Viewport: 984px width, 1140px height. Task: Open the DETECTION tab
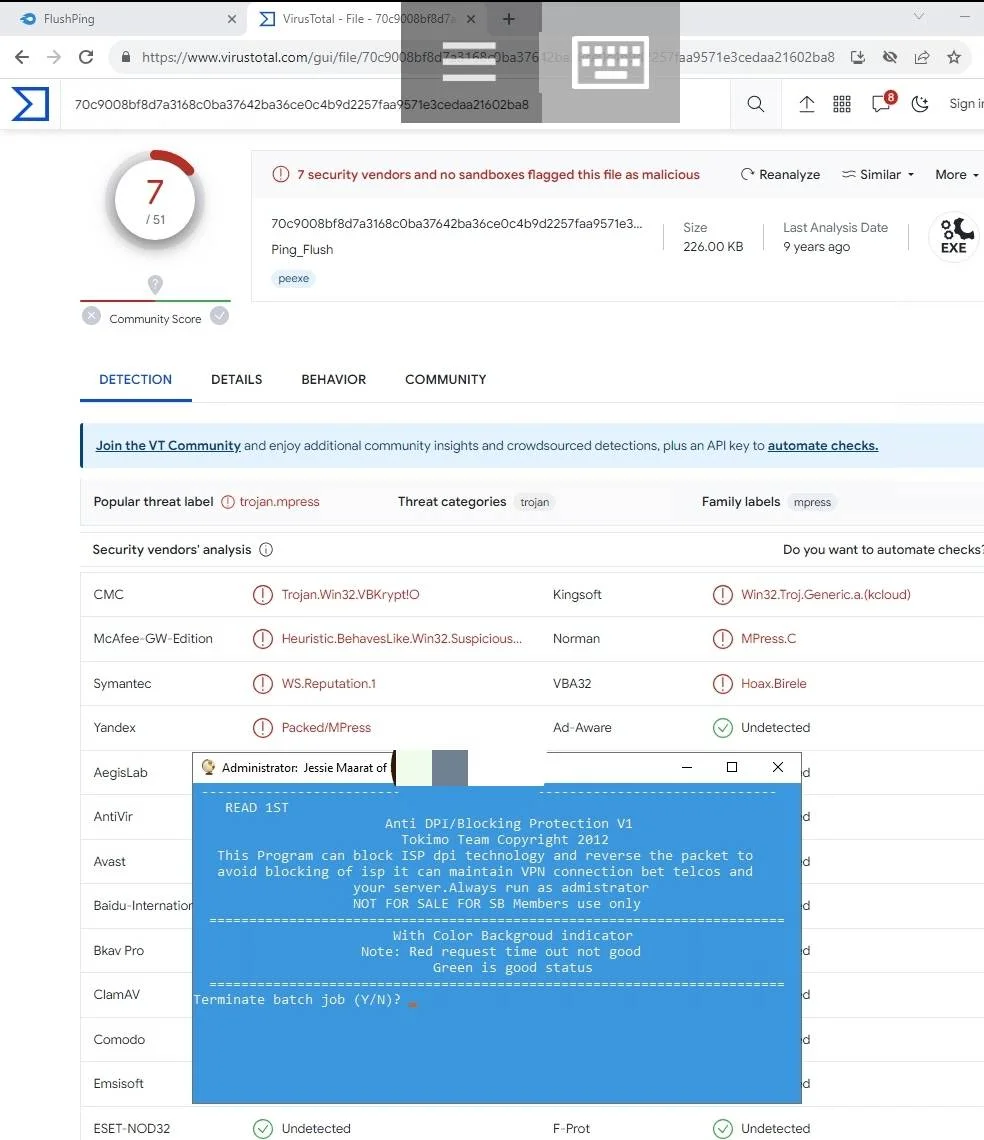click(x=135, y=380)
